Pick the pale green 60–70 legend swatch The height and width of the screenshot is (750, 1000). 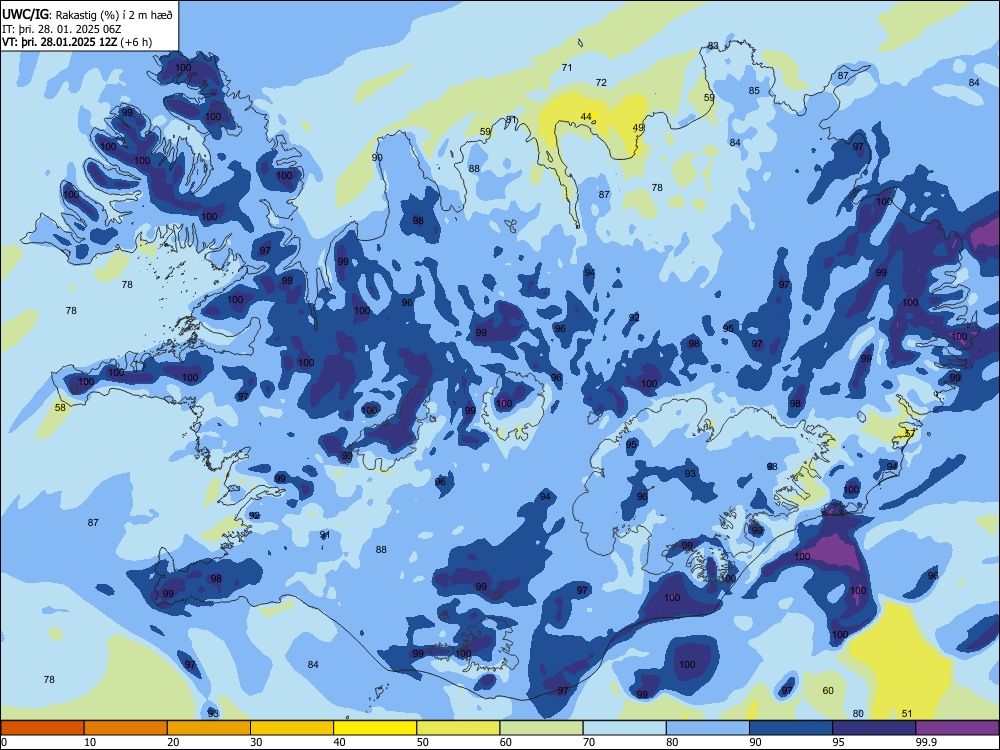(541, 728)
